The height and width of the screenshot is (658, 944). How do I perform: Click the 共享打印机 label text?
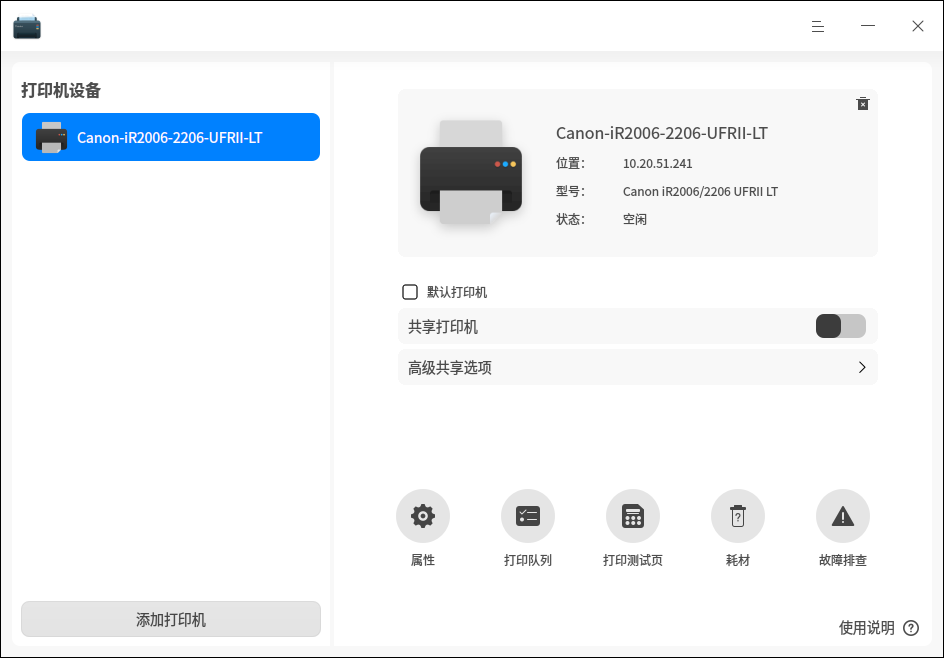point(443,326)
